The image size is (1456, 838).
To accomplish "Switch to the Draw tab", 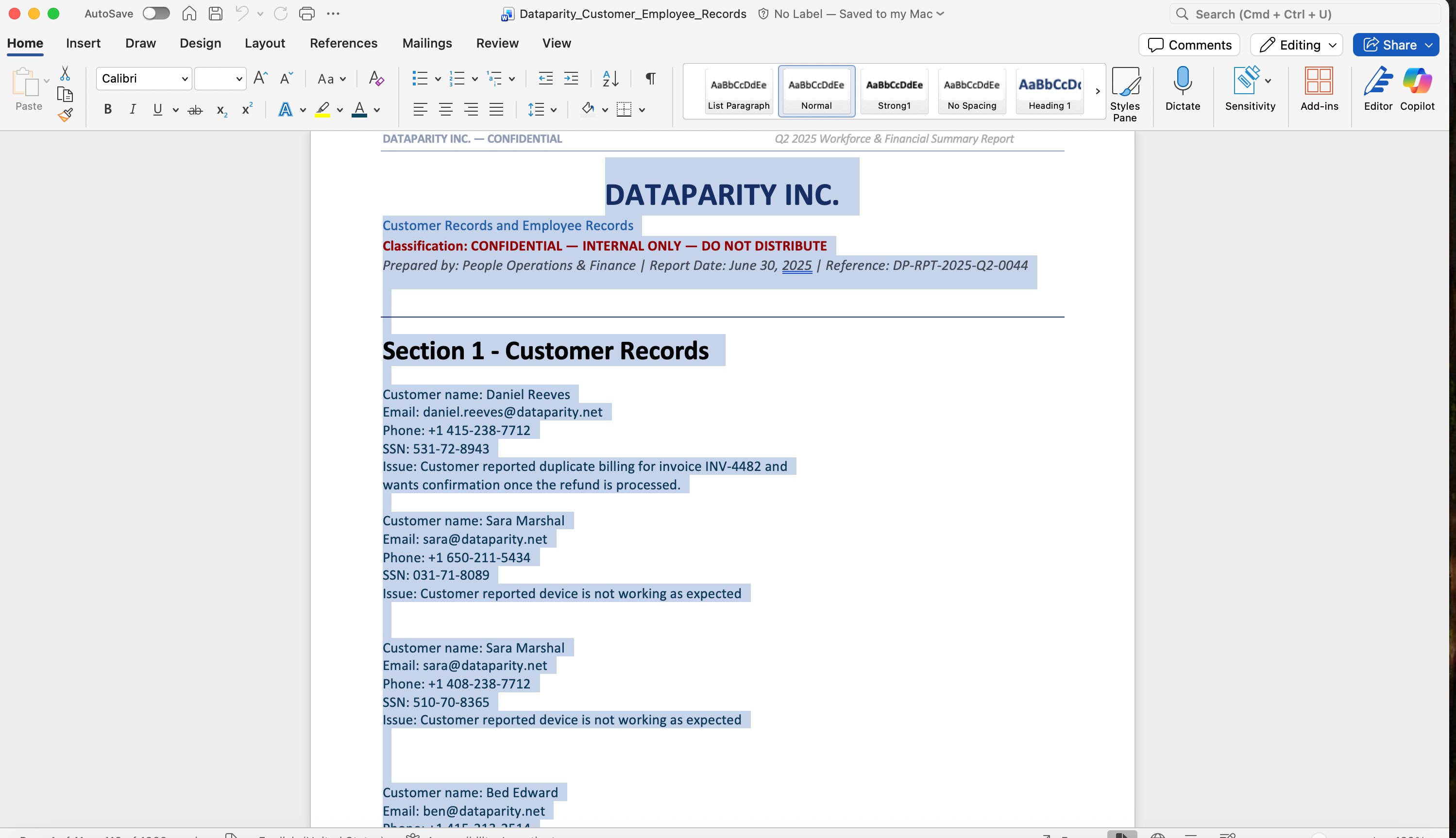I will 140,43.
